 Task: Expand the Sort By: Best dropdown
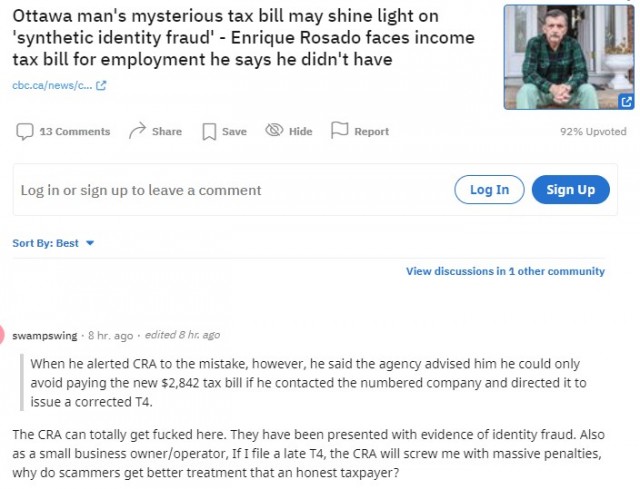pos(53,243)
